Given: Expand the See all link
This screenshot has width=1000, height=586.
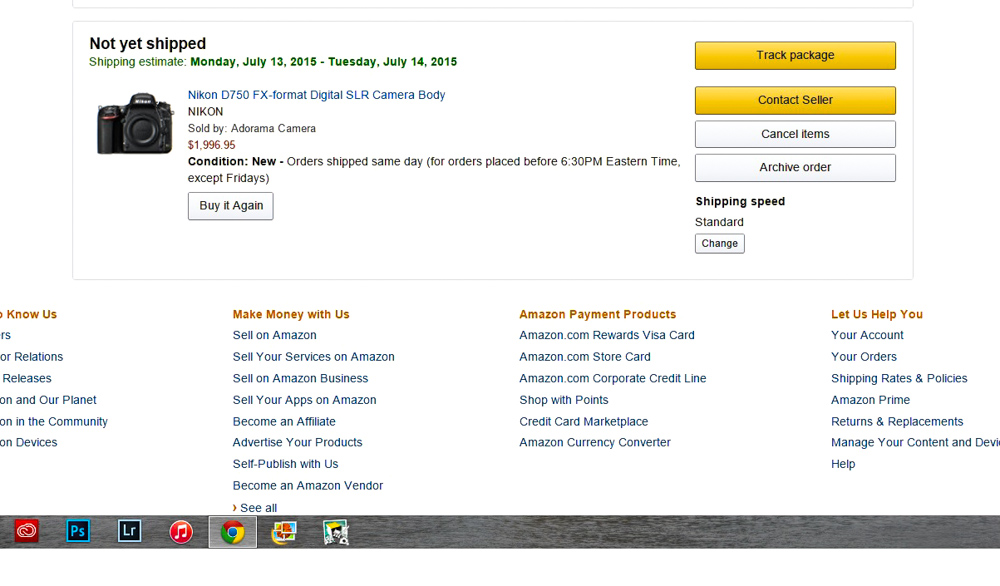Looking at the screenshot, I should pyautogui.click(x=258, y=508).
